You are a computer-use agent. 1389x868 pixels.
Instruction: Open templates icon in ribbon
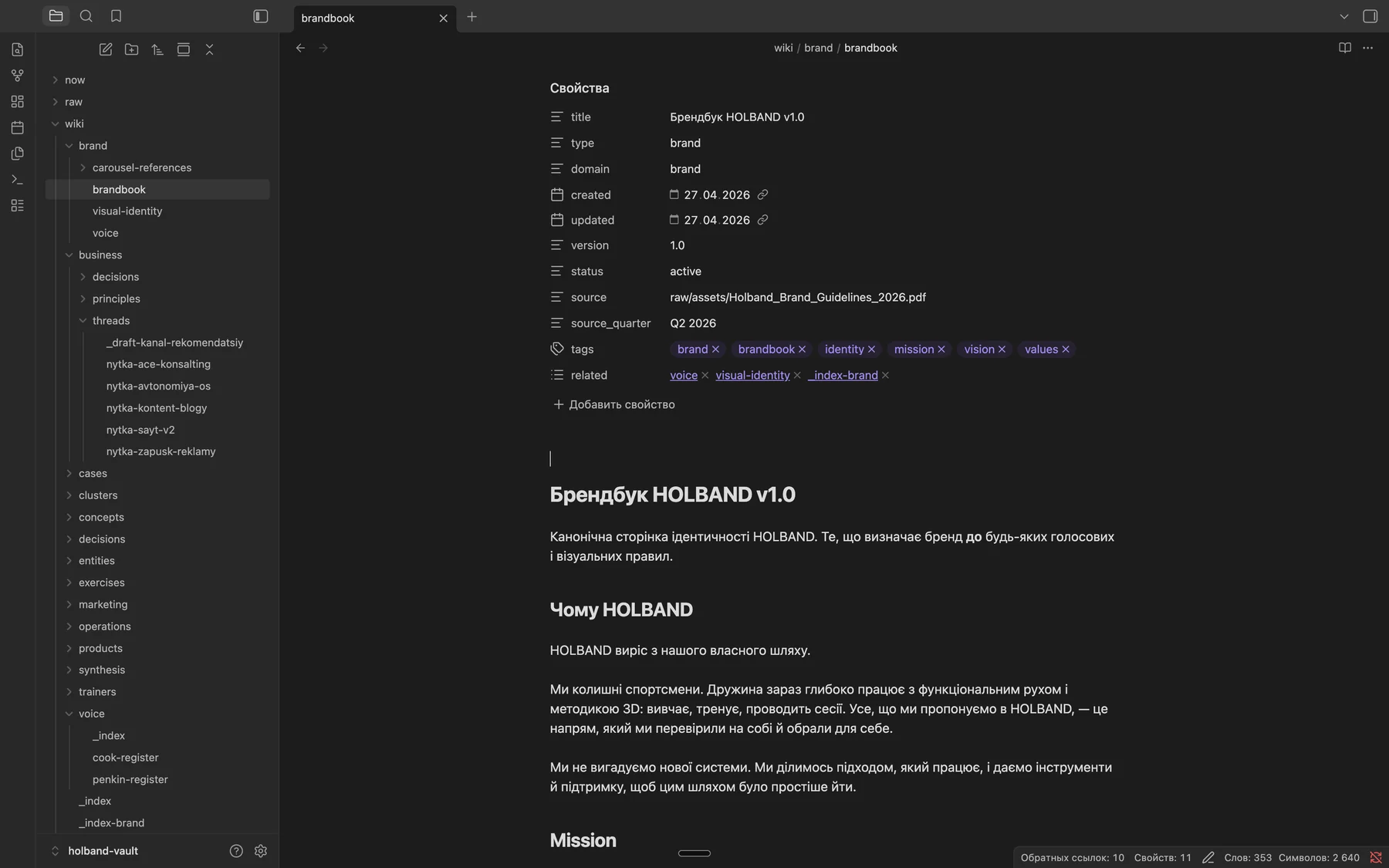click(18, 154)
